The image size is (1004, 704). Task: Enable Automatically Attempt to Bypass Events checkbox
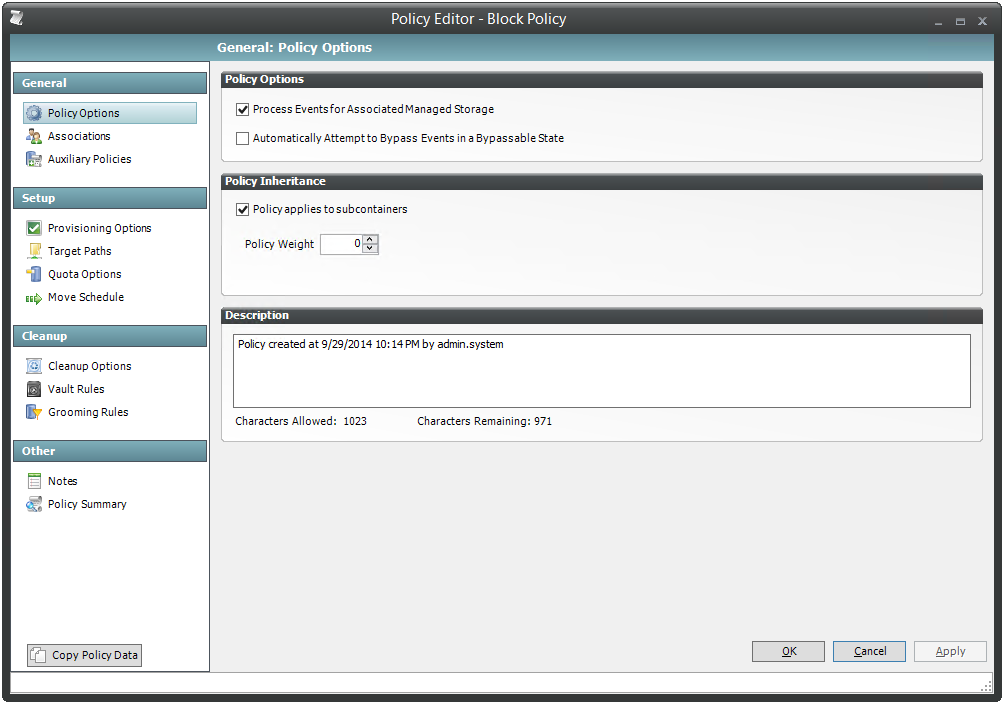coord(243,138)
